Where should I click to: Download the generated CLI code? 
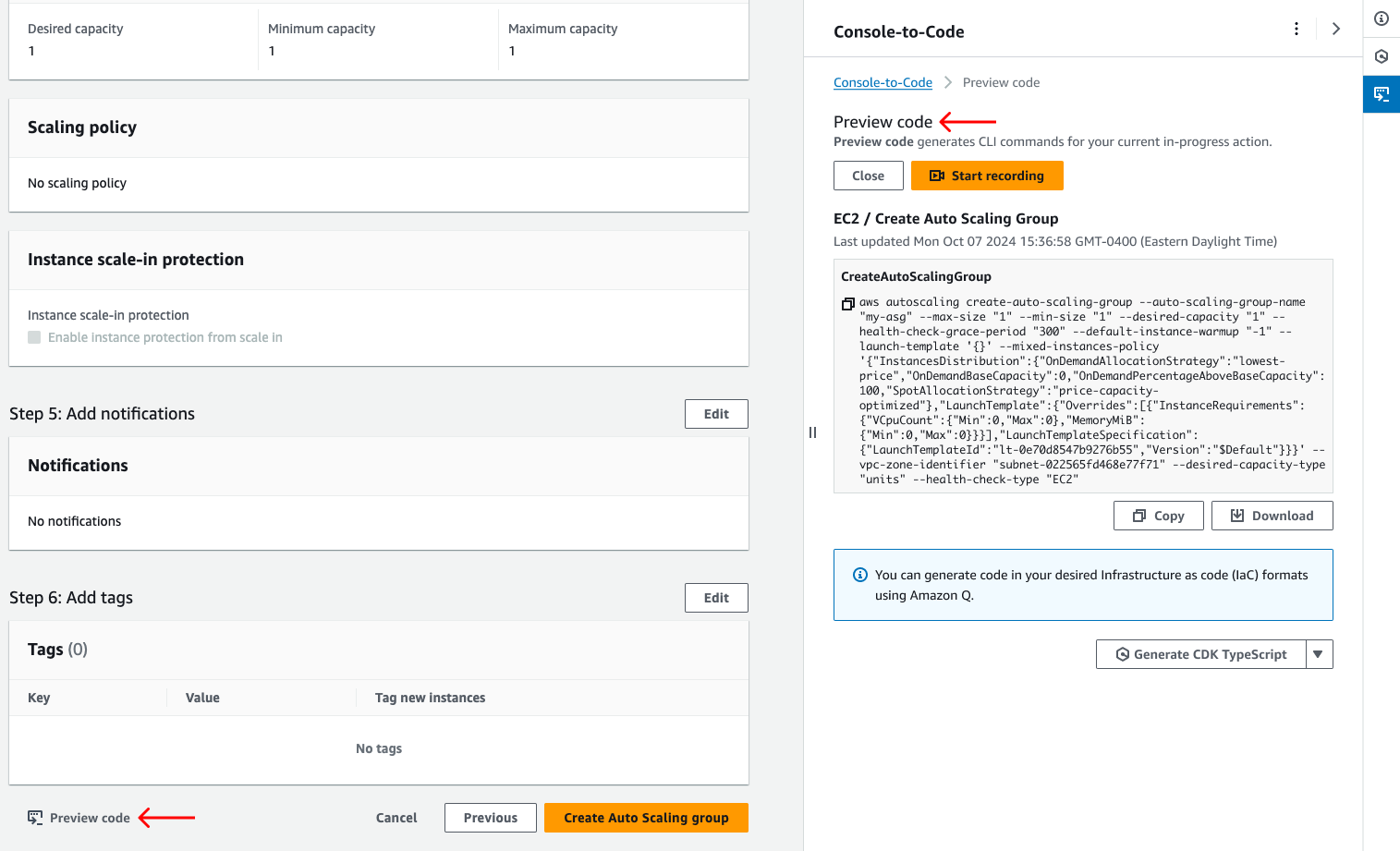pos(1272,516)
